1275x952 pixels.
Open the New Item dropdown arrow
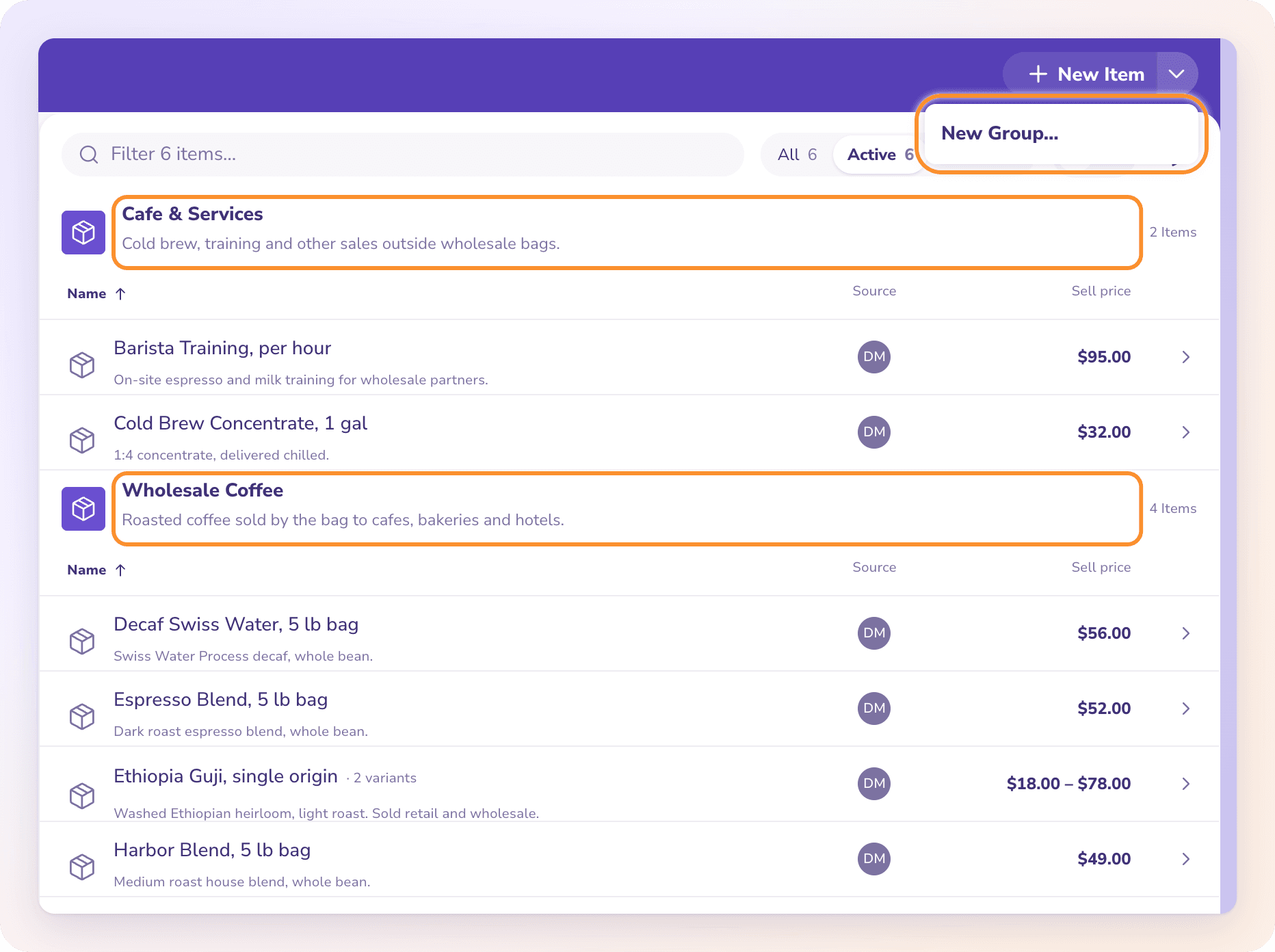coord(1177,74)
